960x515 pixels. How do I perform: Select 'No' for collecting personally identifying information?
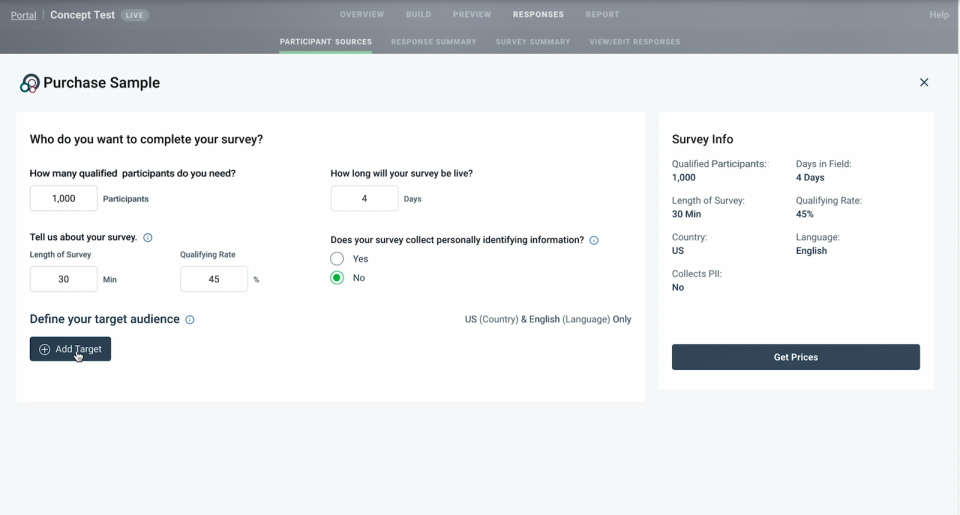coord(338,278)
